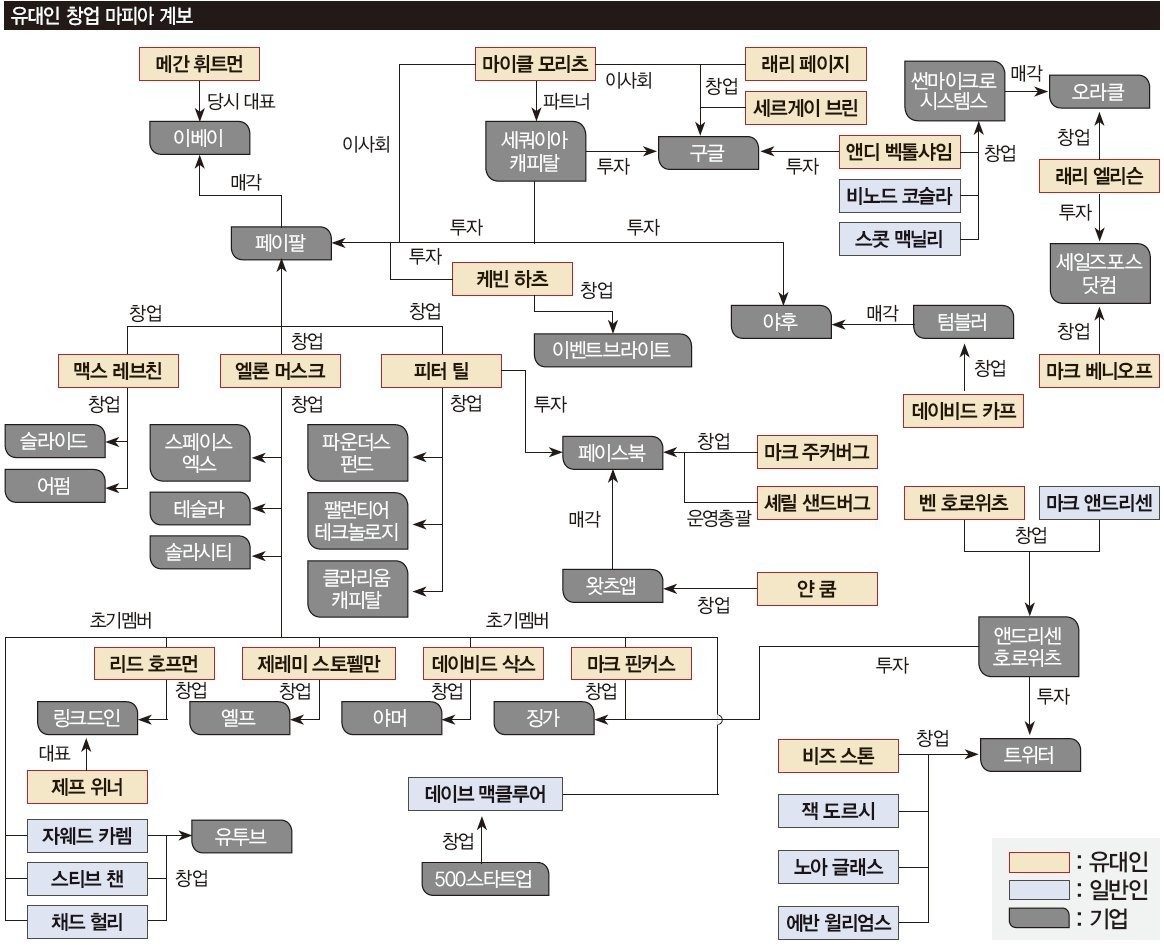Click the 피터 틸 person box
1164x948 pixels.
coord(441,372)
